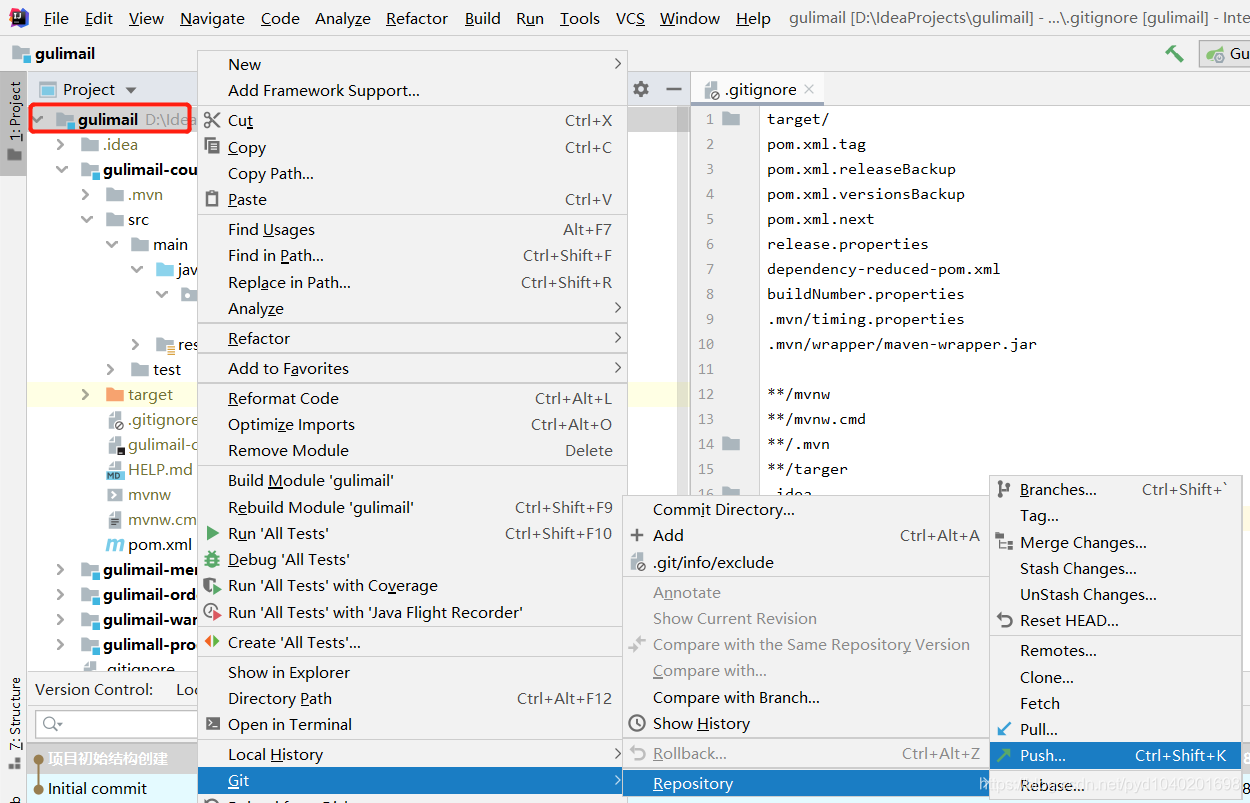Click the Build hammer icon in toolbar
This screenshot has width=1250, height=803.
1174,54
